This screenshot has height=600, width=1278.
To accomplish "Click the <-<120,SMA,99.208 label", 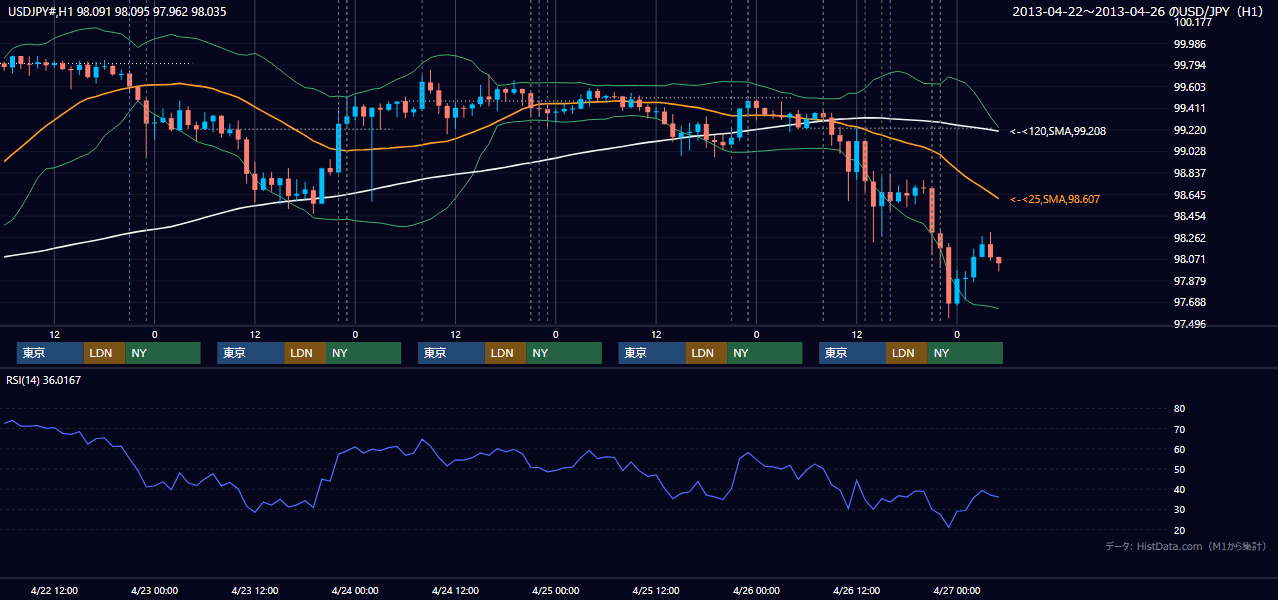I will 1058,131.
